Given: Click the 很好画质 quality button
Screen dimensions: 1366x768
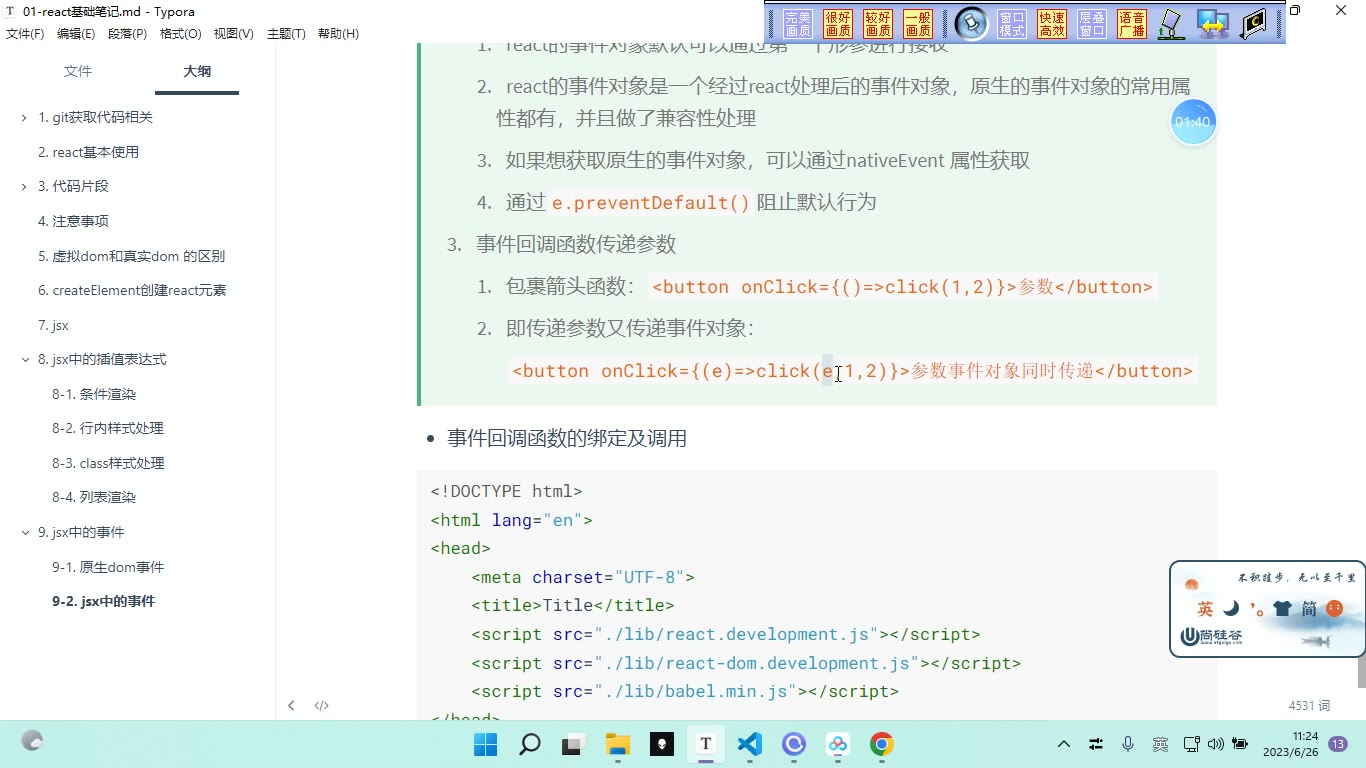Looking at the screenshot, I should tap(838, 24).
